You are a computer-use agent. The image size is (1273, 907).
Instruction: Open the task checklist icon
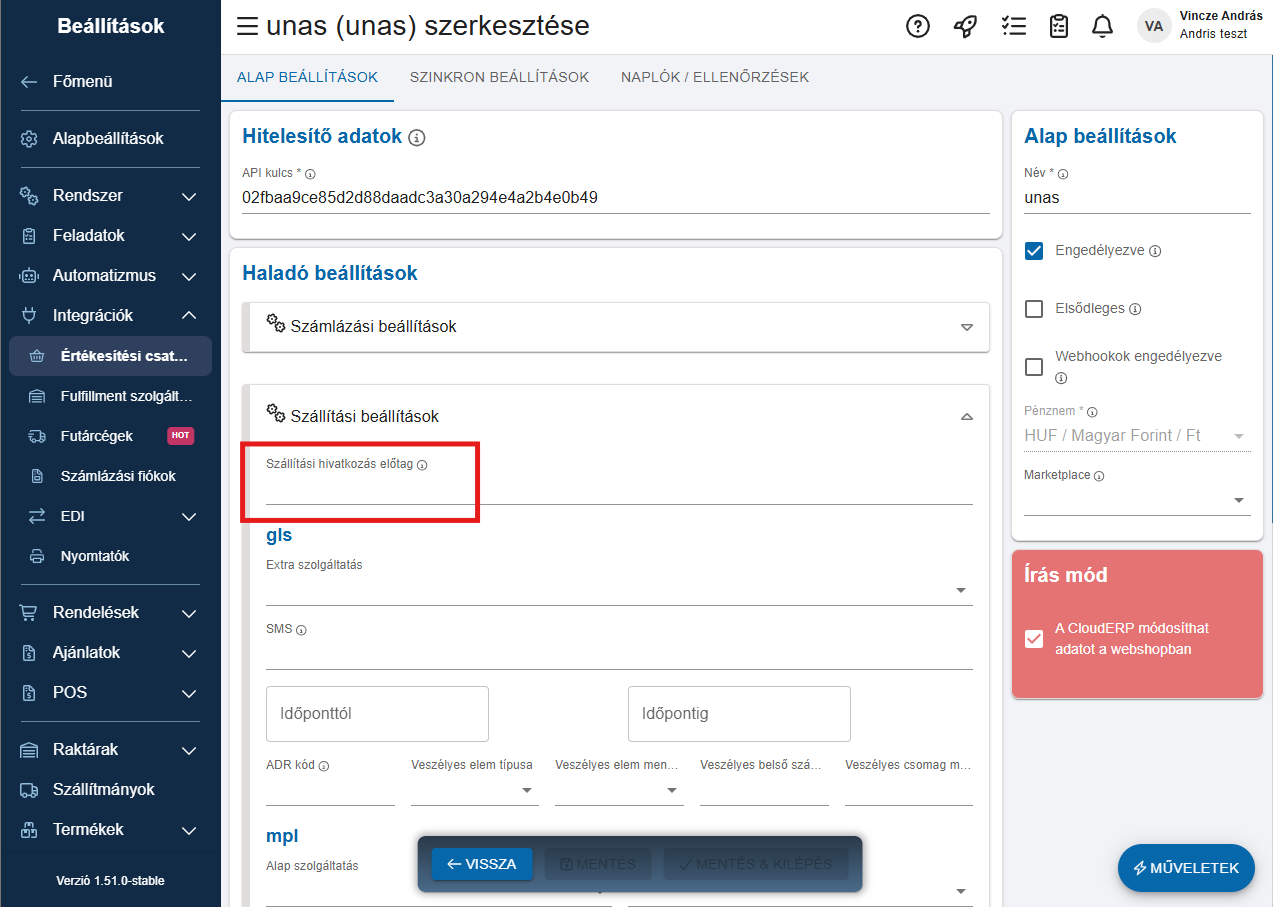pyautogui.click(x=1013, y=27)
